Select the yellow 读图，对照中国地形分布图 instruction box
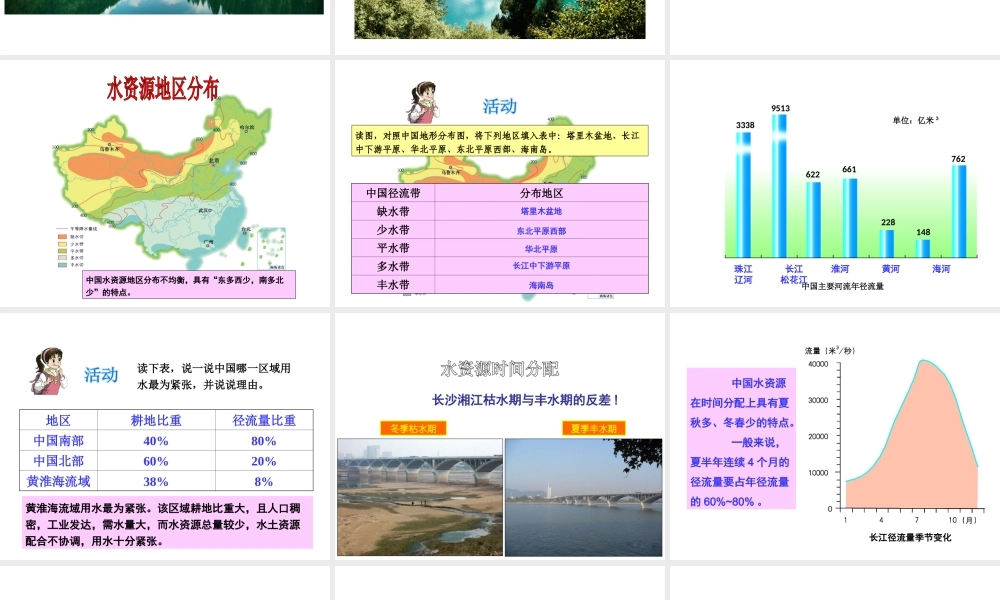 point(499,142)
